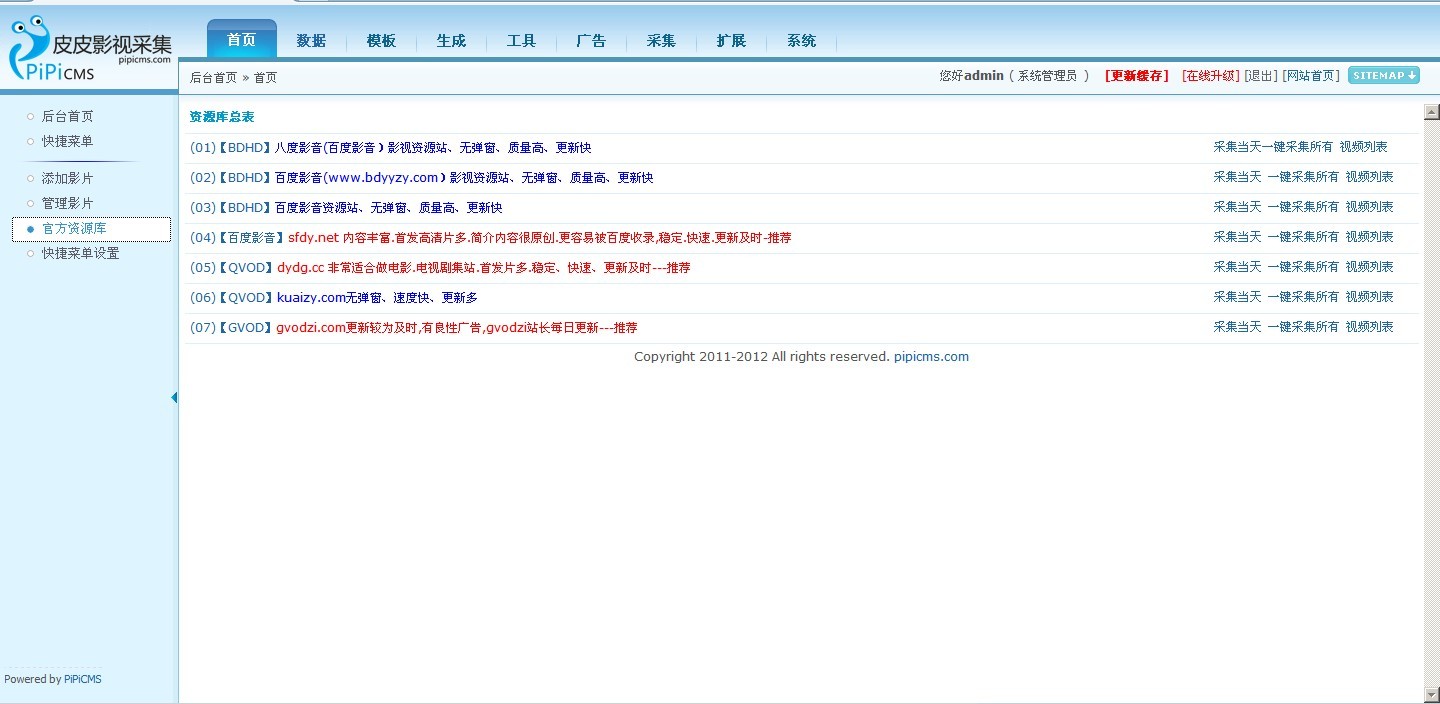Viewport: 1440px width, 704px height.
Task: Click the 更新缓存 link
Action: [1137, 76]
